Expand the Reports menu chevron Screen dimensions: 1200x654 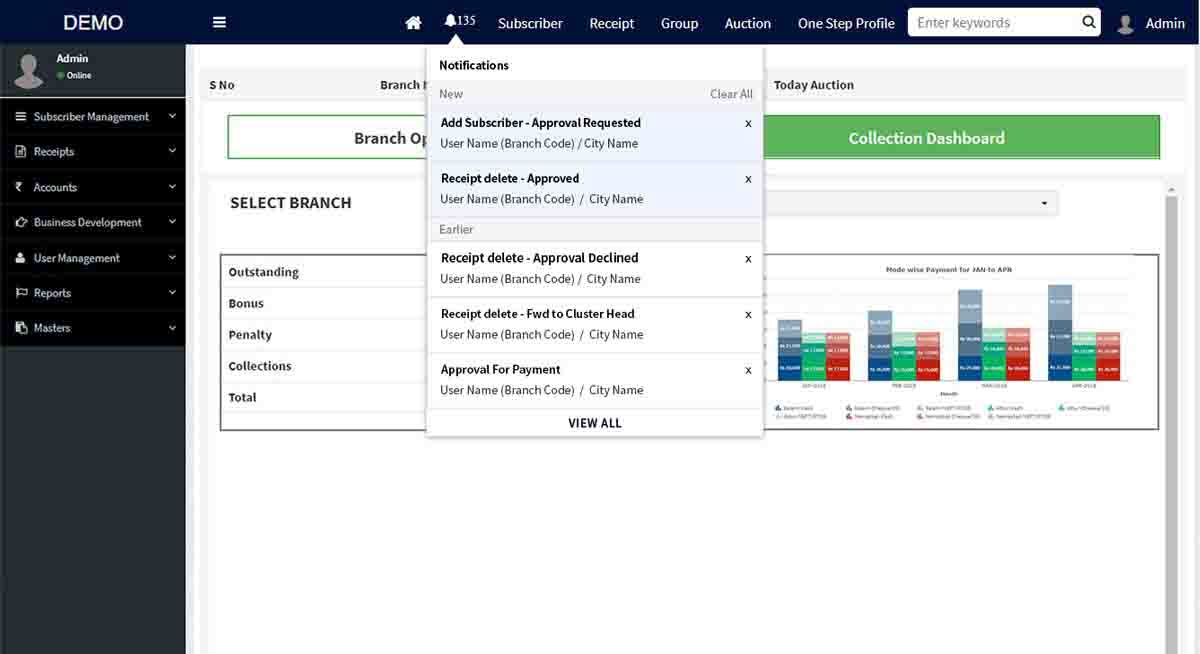(172, 293)
